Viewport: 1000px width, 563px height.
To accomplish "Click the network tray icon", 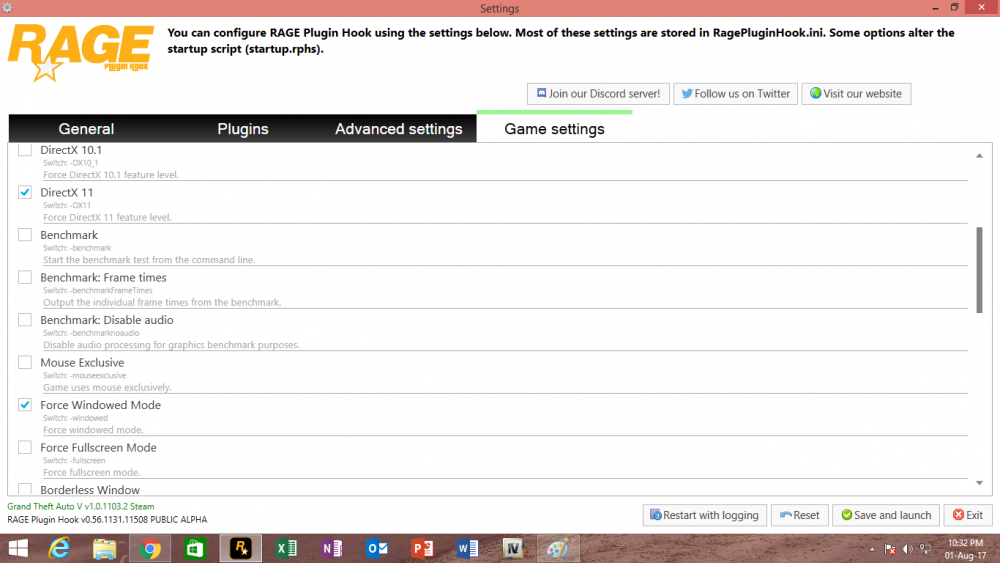I will point(925,549).
